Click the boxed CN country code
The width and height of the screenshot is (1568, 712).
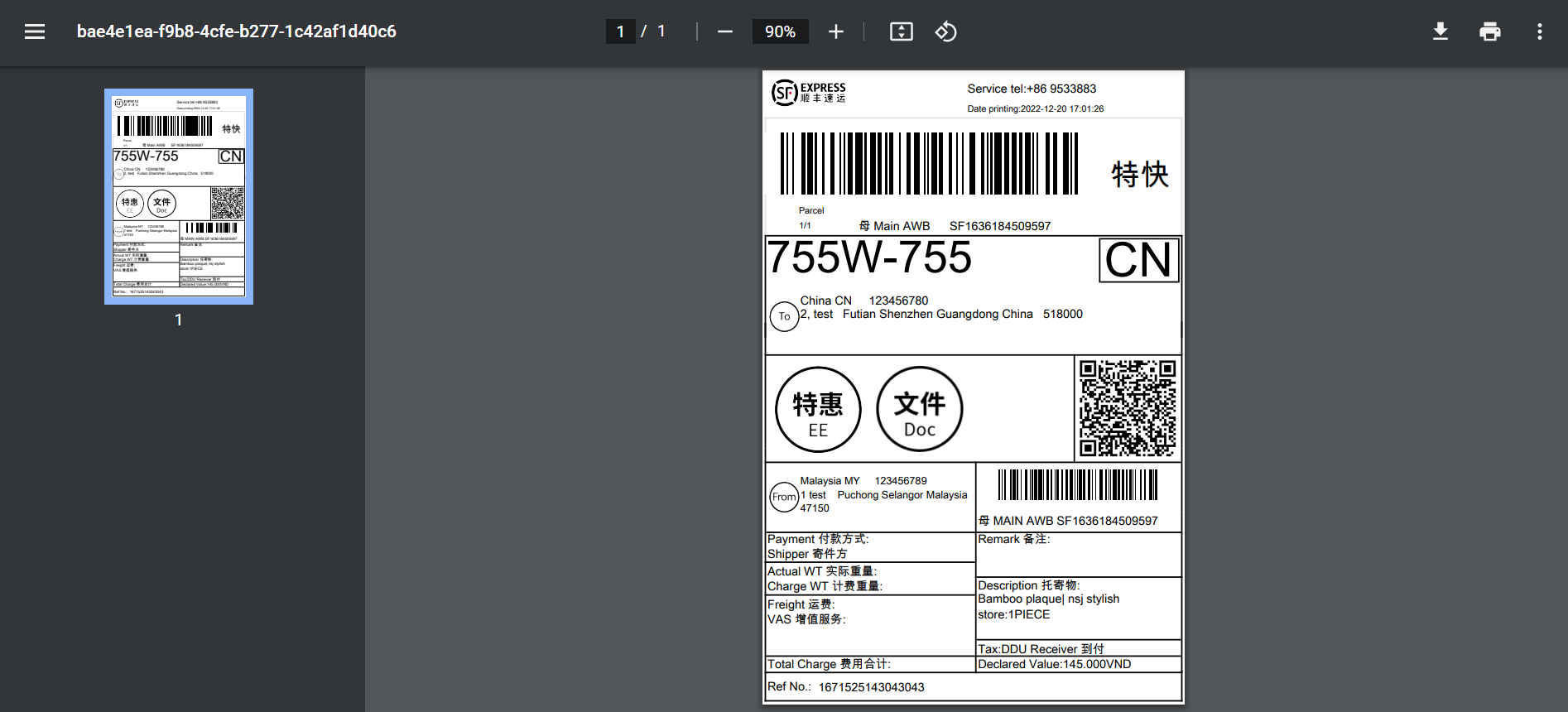click(x=1138, y=260)
